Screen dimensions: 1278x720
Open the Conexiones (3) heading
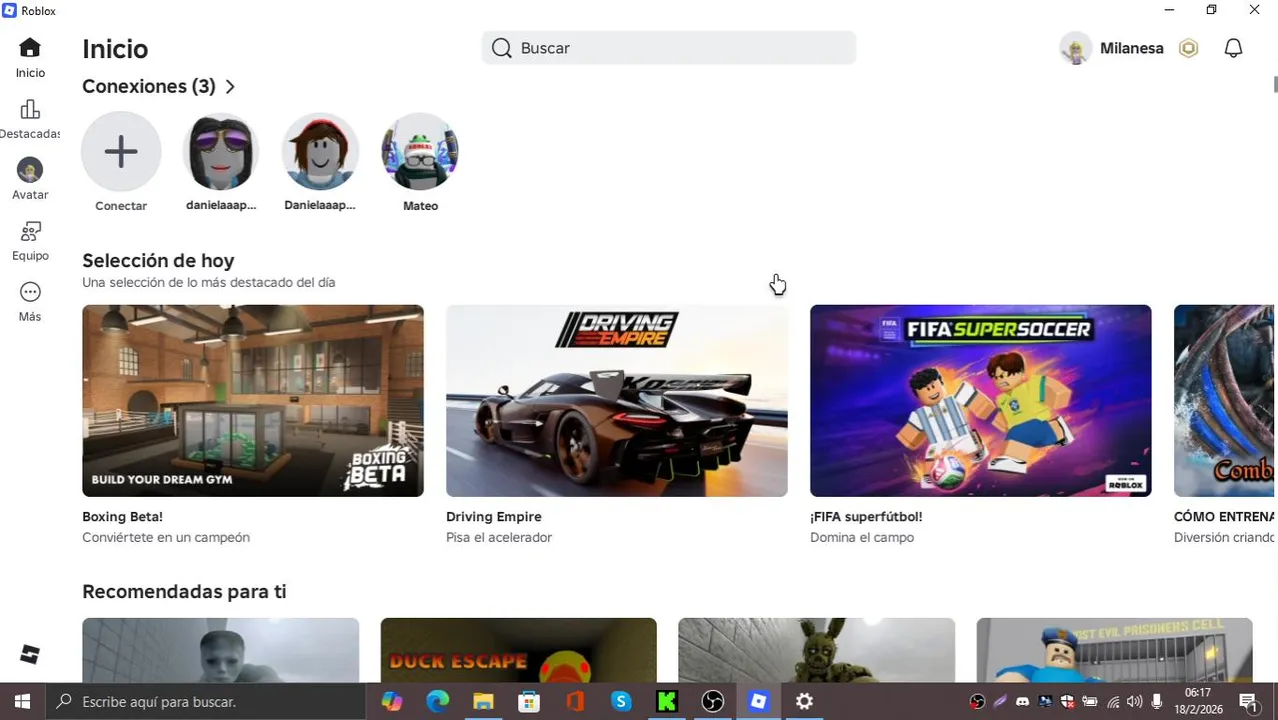(149, 87)
